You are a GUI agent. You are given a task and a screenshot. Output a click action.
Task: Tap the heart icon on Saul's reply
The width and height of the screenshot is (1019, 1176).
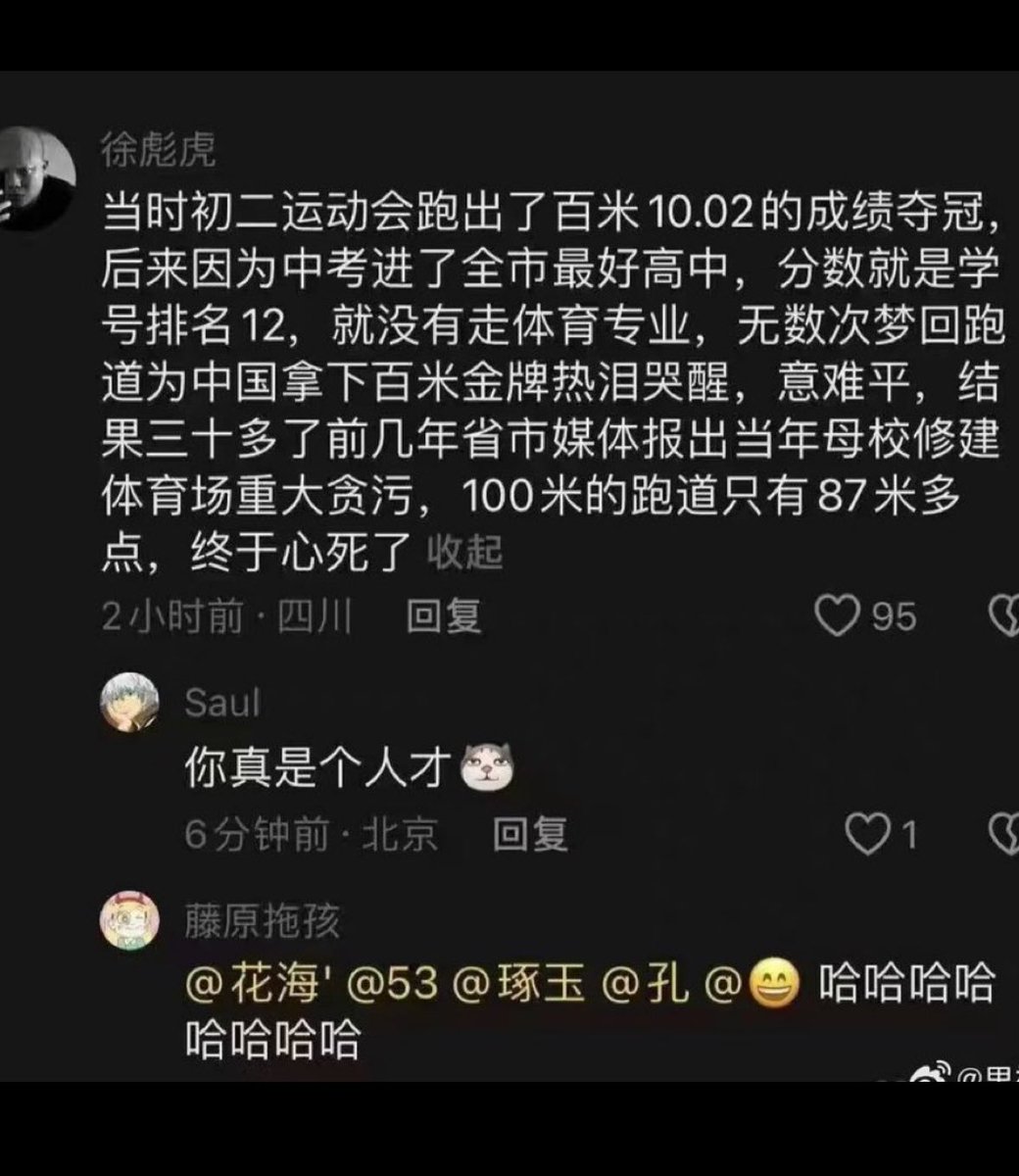pos(866,834)
